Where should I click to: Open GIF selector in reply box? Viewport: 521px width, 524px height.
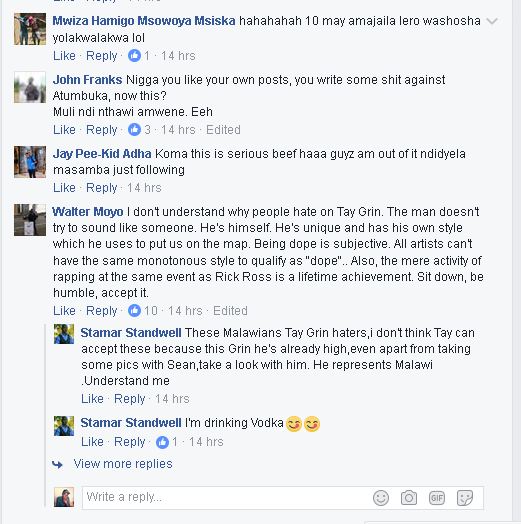437,498
